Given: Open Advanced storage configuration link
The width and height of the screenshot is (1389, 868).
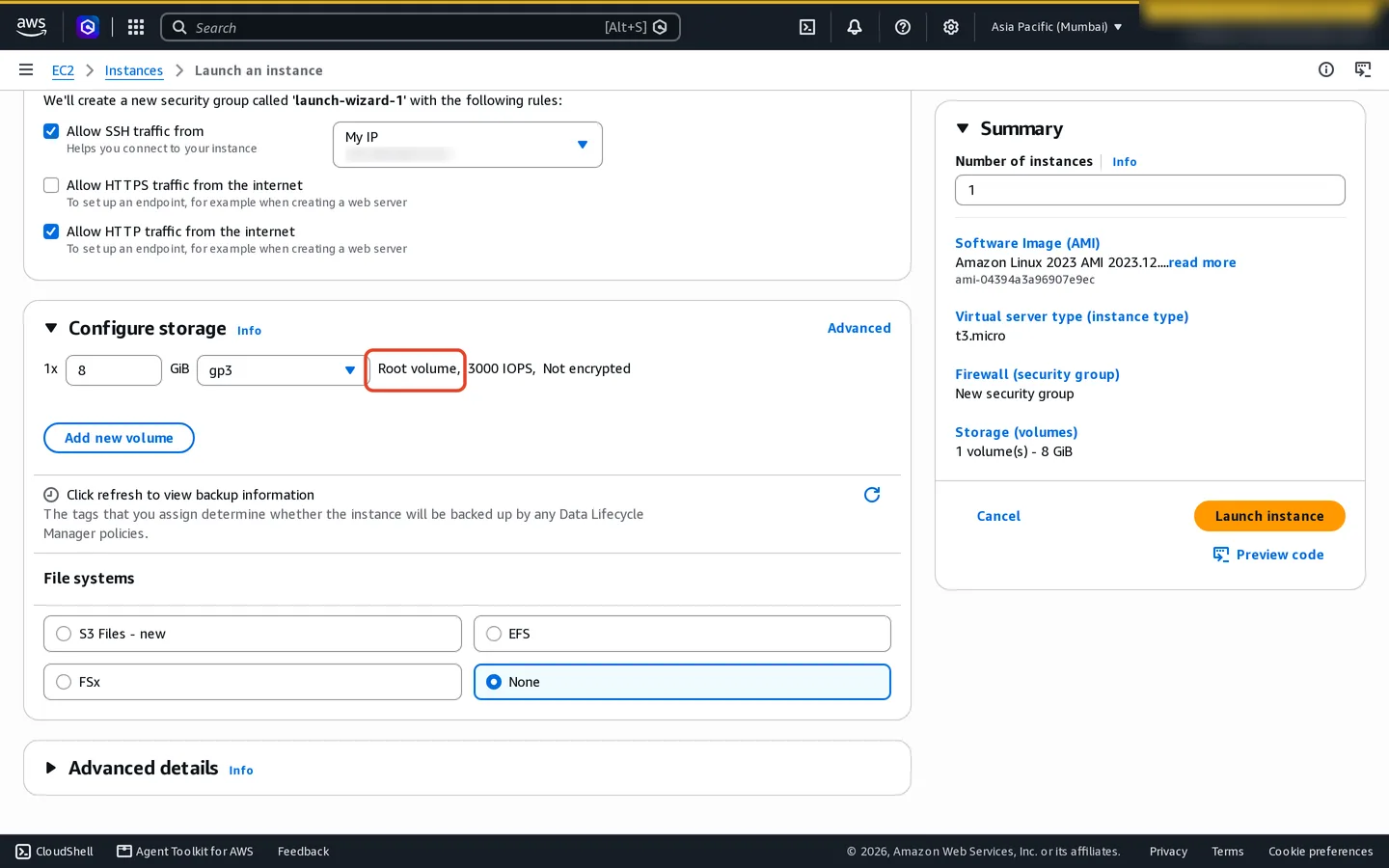Looking at the screenshot, I should pos(859,328).
